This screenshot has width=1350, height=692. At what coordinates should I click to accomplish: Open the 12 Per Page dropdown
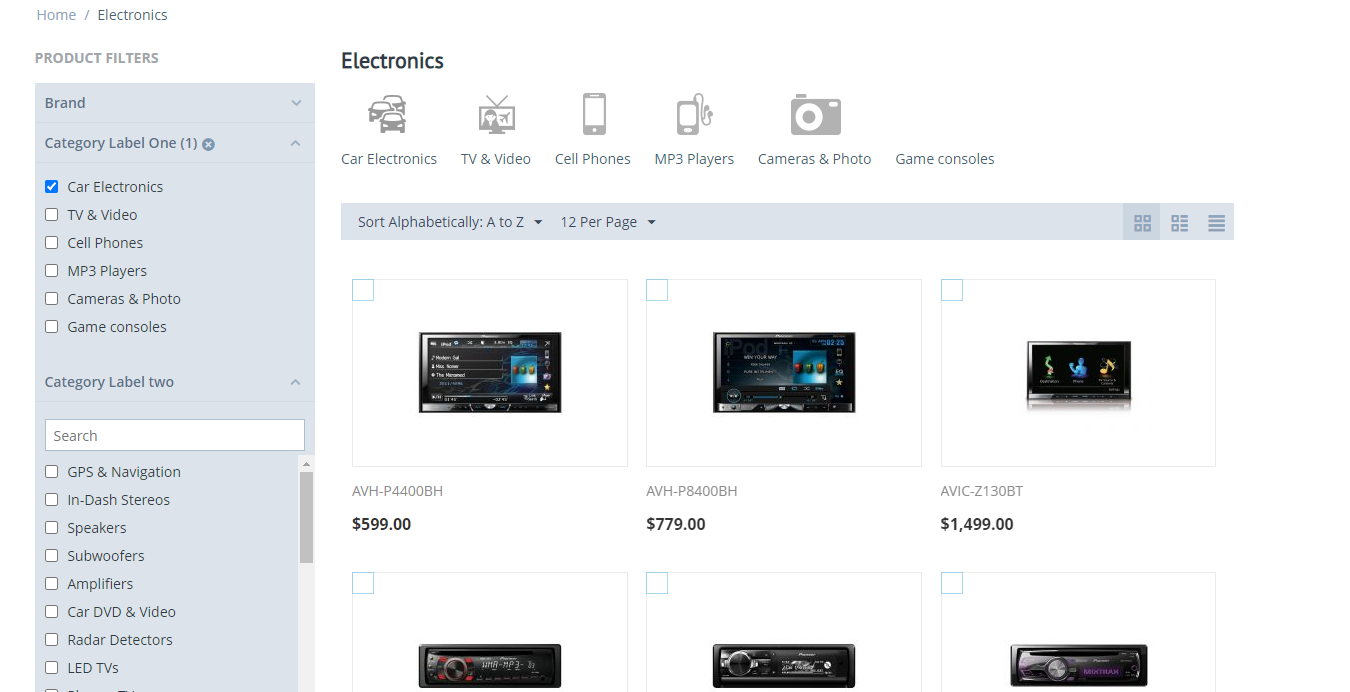(608, 222)
